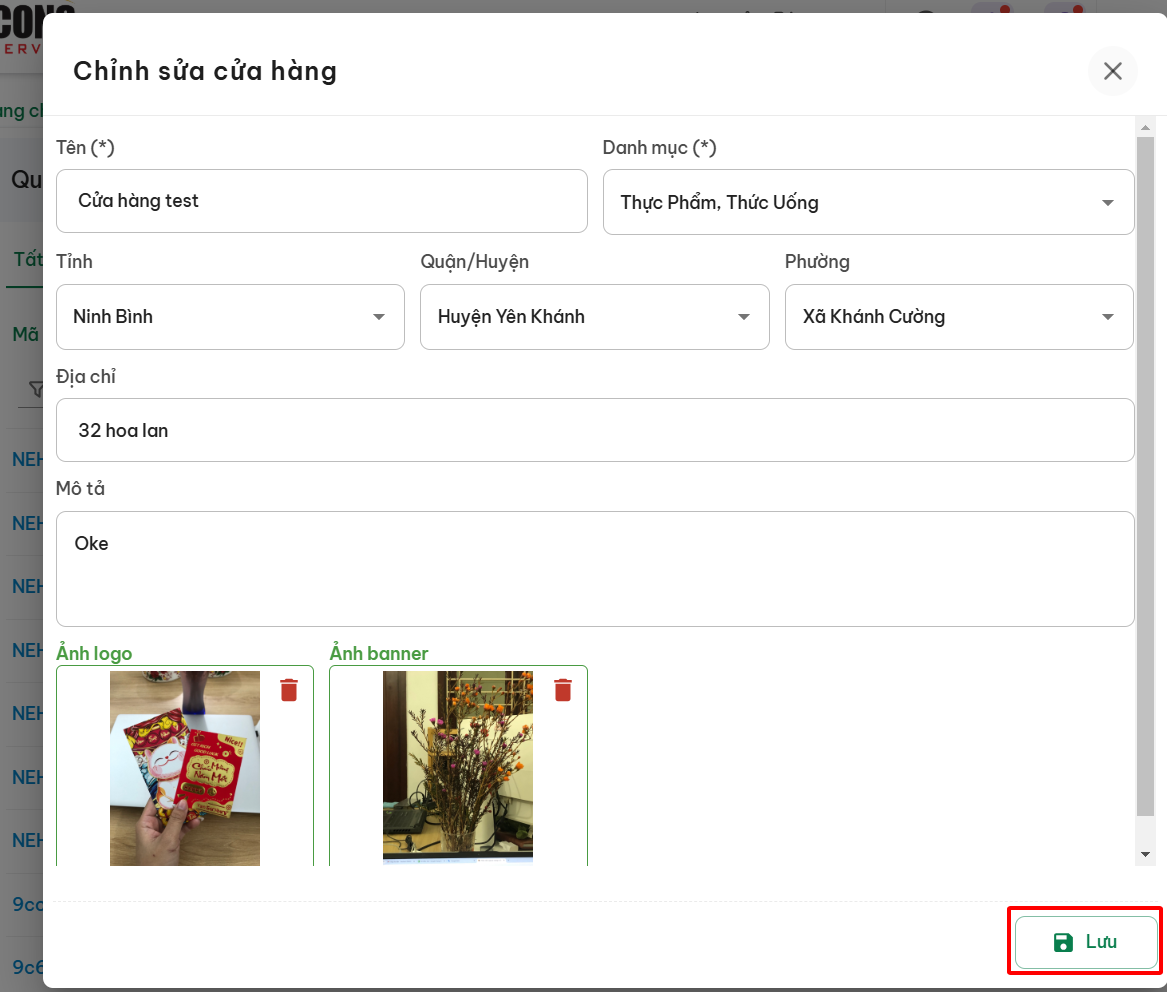Open Quận/Huyện dropdown showing Huyện Yên Khánh
Screen dimensions: 1167x992
594,317
